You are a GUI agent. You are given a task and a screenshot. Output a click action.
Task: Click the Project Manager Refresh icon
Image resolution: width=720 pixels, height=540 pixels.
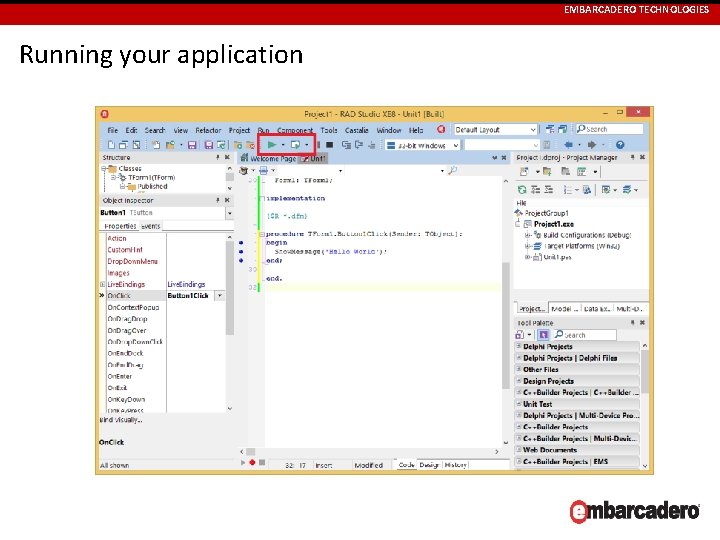coord(522,189)
